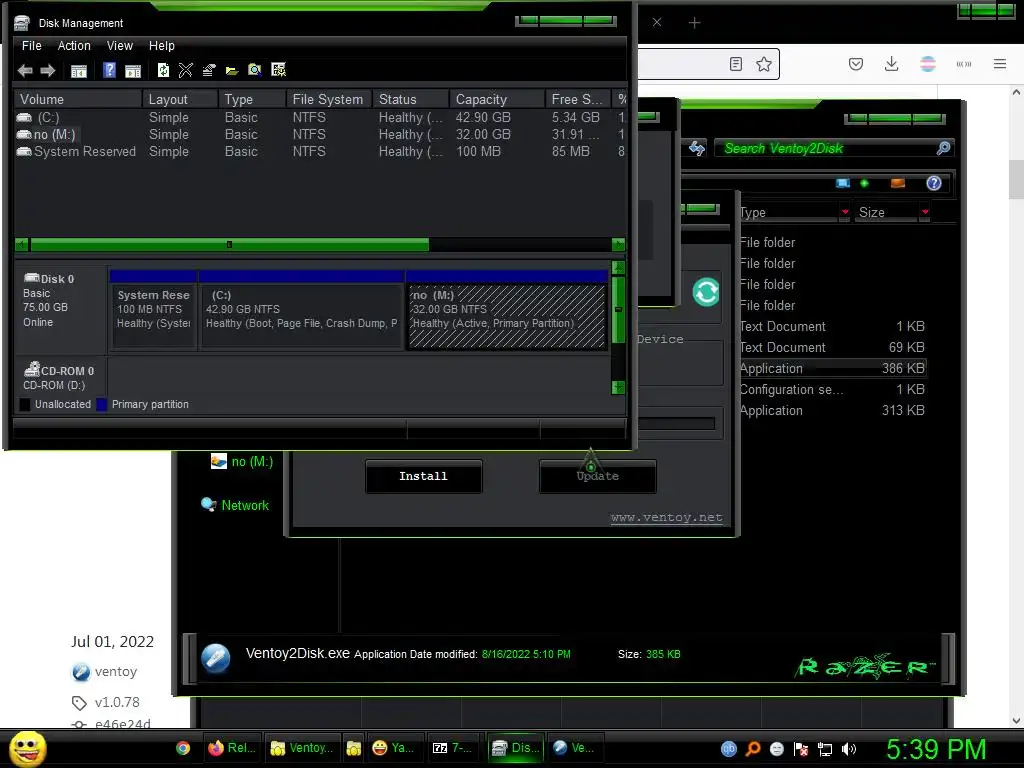
Task: Click the right arrow of volume list scrollbar
Action: click(618, 245)
